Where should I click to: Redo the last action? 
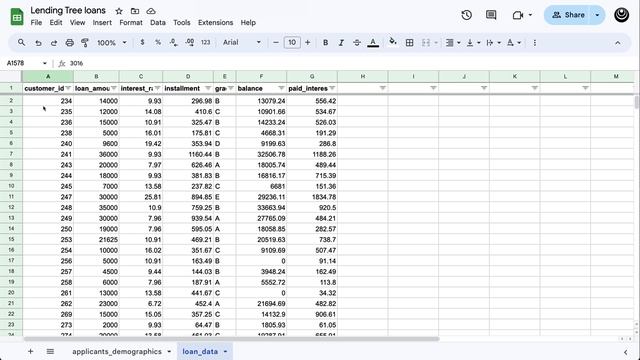(x=53, y=42)
